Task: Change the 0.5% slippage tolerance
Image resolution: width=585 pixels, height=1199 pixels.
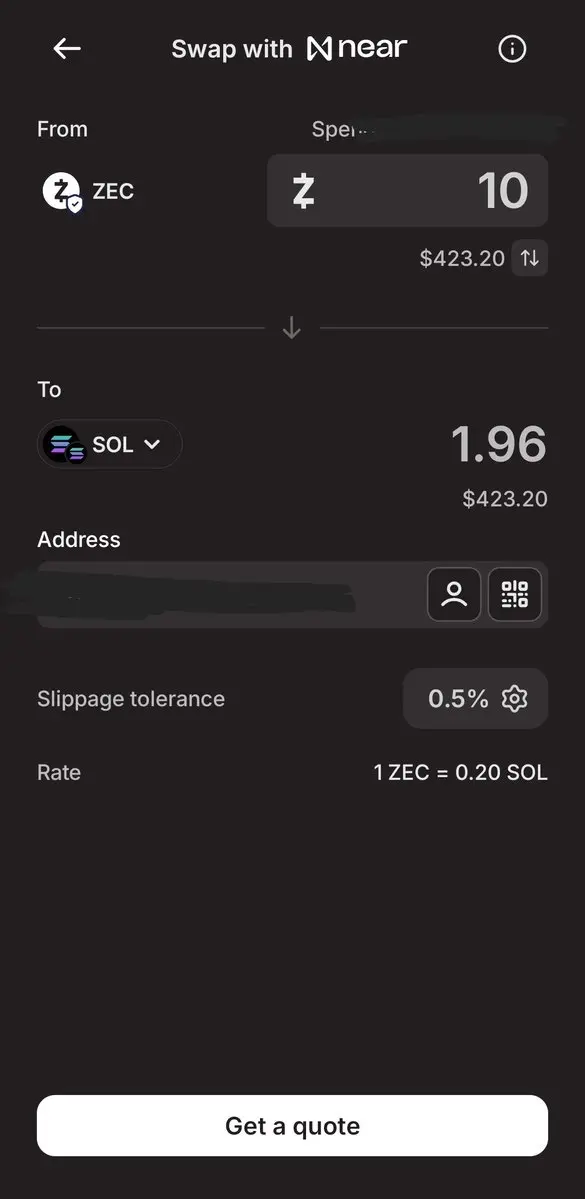Action: point(476,698)
